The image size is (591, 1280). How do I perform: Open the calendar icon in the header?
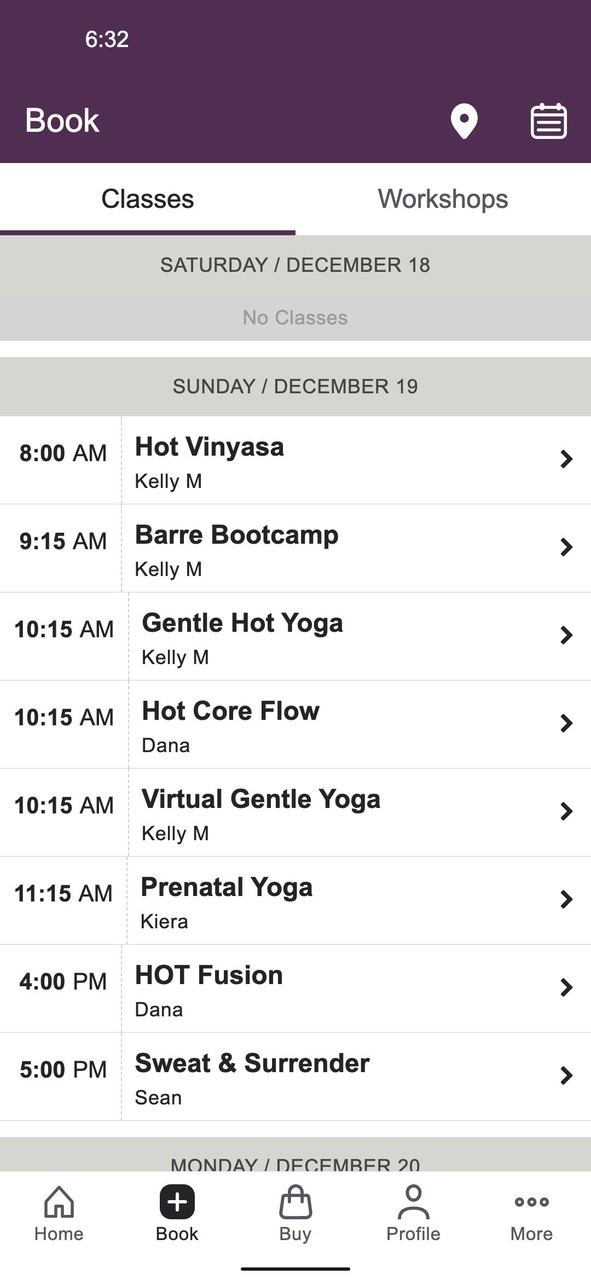coord(548,120)
